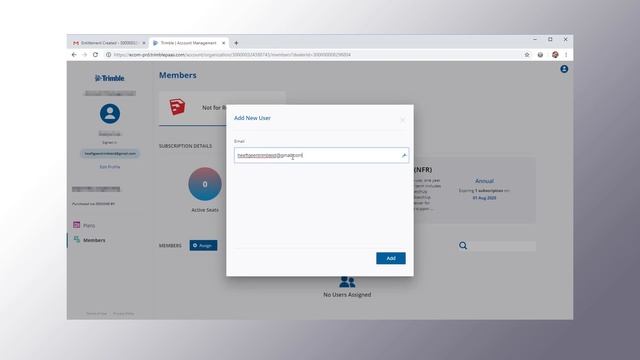640x360 pixels.
Task: Click the Privacy Policy footer link
Action: pyautogui.click(x=123, y=313)
